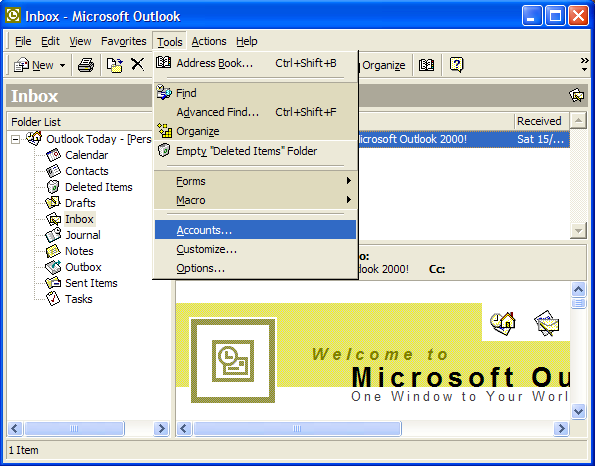The height and width of the screenshot is (466, 595).
Task: Open the New item dropdown arrow
Action: coord(62,65)
